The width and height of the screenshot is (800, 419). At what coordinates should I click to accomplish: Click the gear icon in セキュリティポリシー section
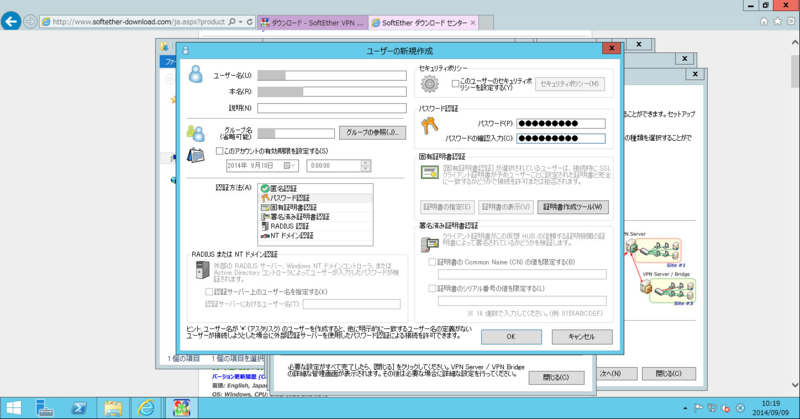pyautogui.click(x=430, y=84)
